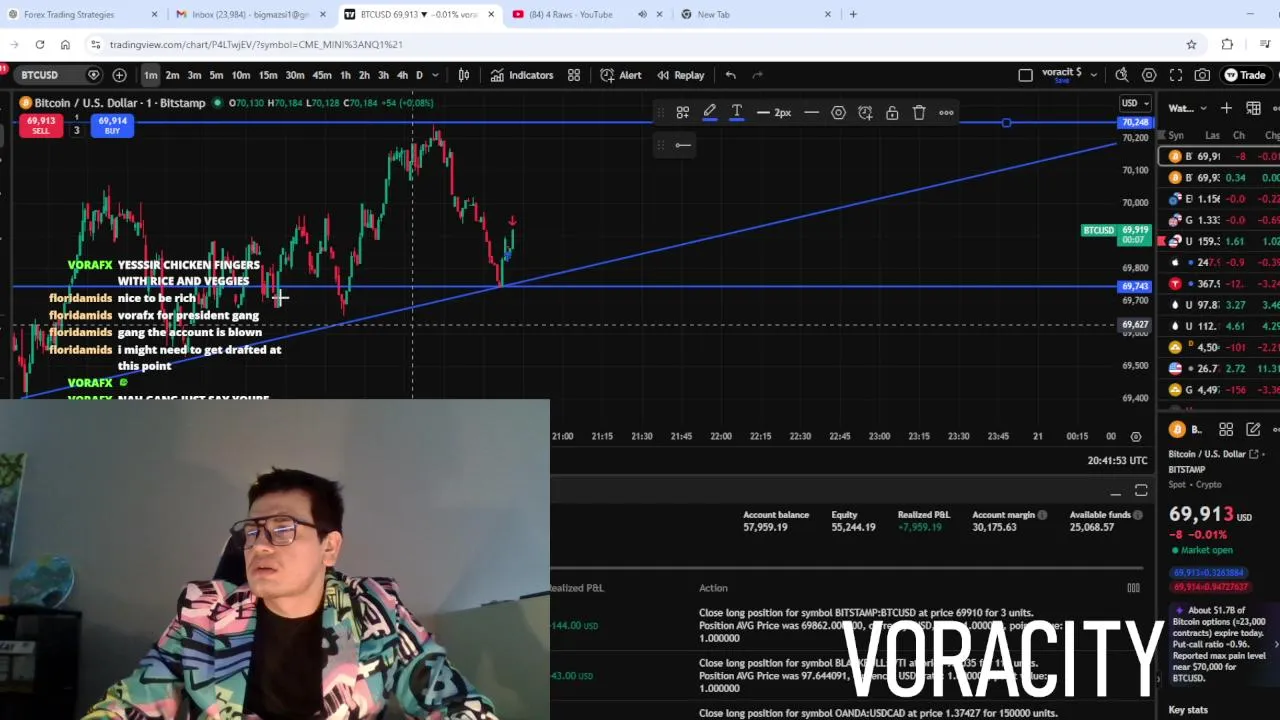Open Available funds info icon
Image resolution: width=1280 pixels, height=720 pixels.
(x=1137, y=515)
